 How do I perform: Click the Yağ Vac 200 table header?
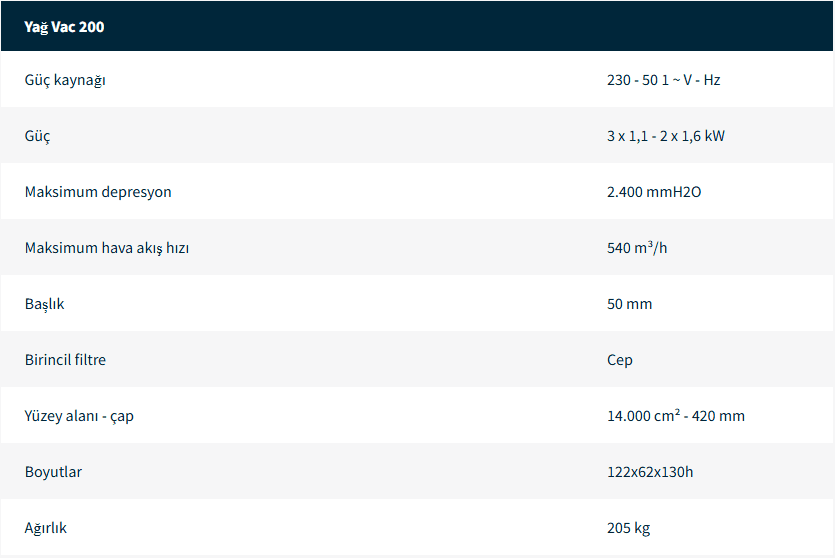(64, 27)
